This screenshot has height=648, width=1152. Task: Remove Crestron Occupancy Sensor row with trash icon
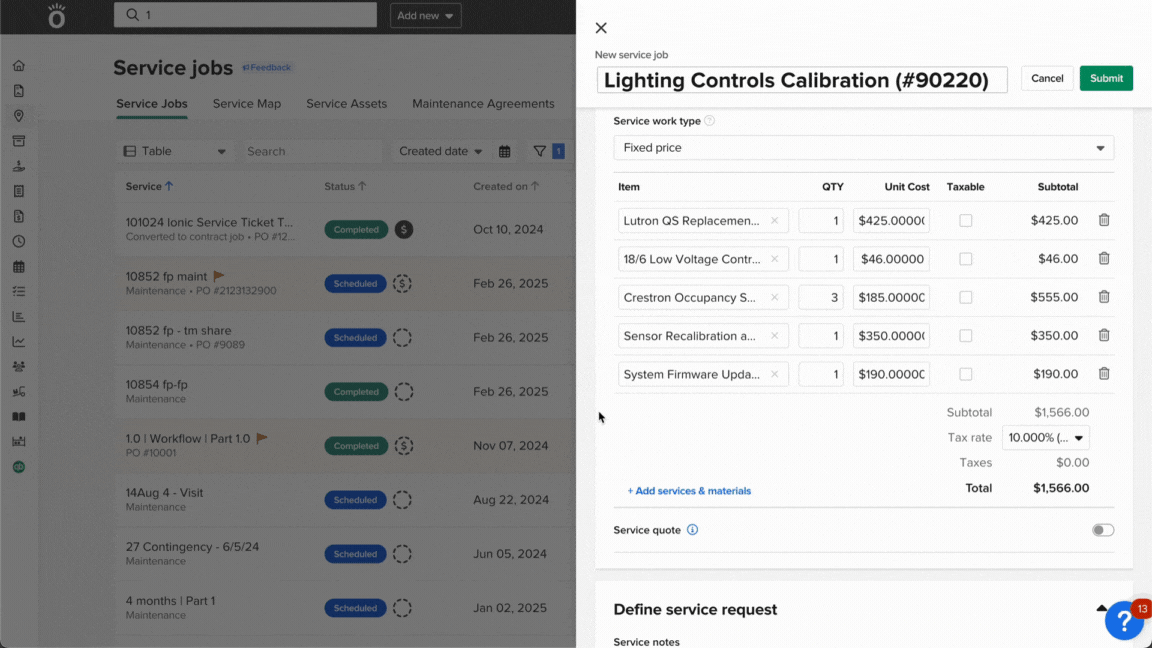pos(1104,297)
